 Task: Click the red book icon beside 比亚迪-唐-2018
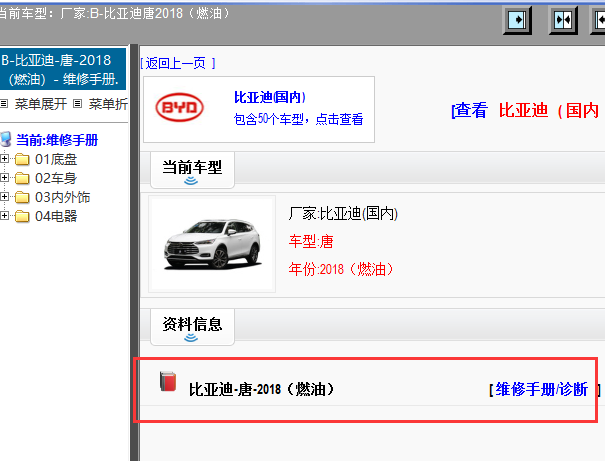coord(168,382)
